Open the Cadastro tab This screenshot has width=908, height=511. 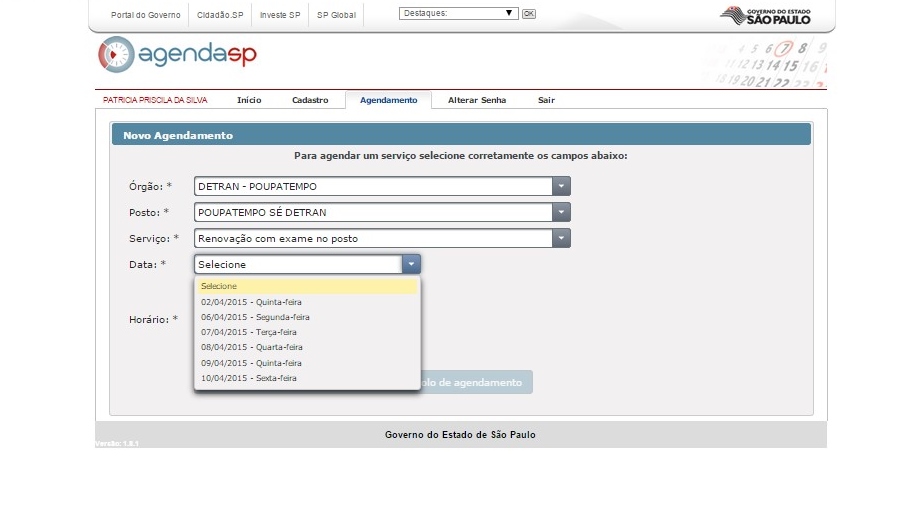(310, 100)
